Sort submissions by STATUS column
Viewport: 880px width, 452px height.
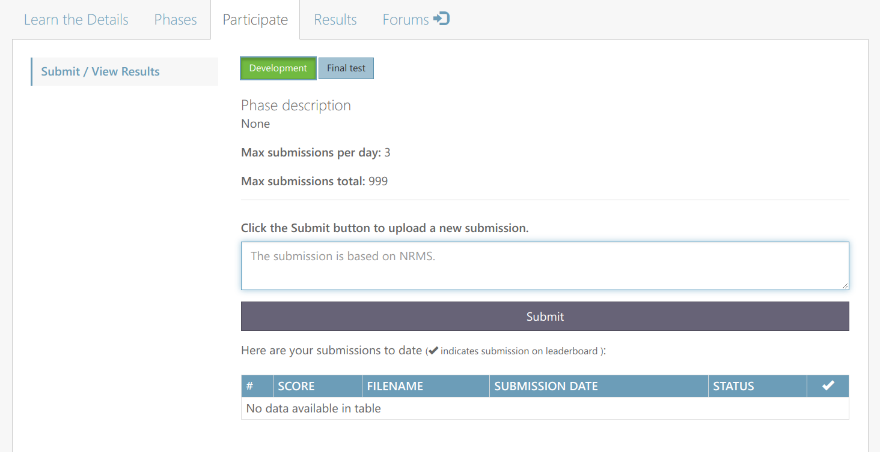[x=756, y=386]
